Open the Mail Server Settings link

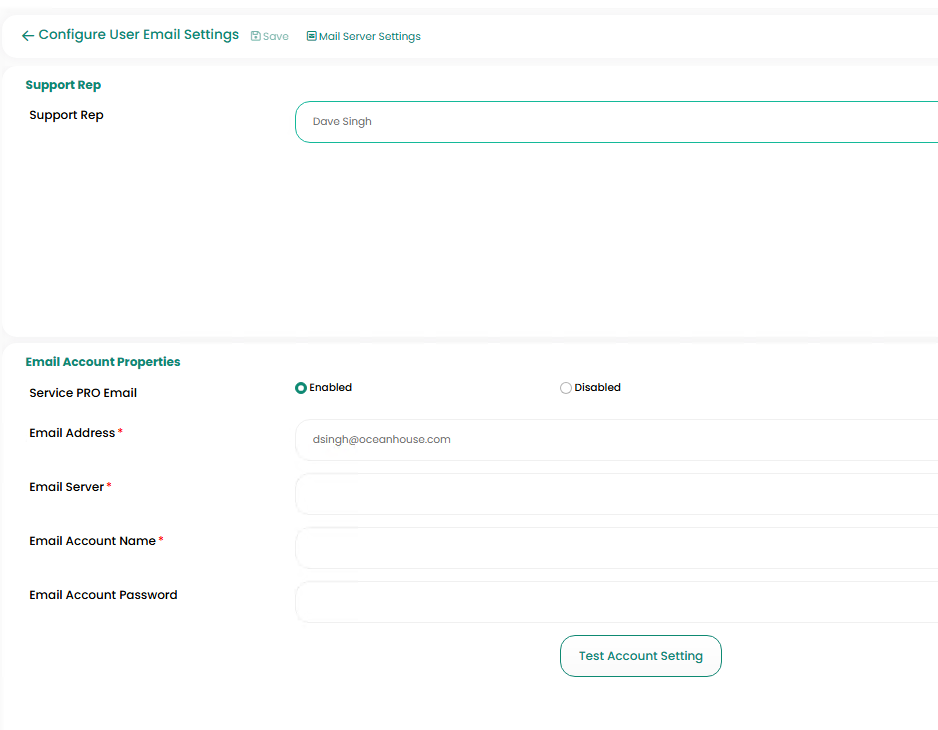coord(370,37)
